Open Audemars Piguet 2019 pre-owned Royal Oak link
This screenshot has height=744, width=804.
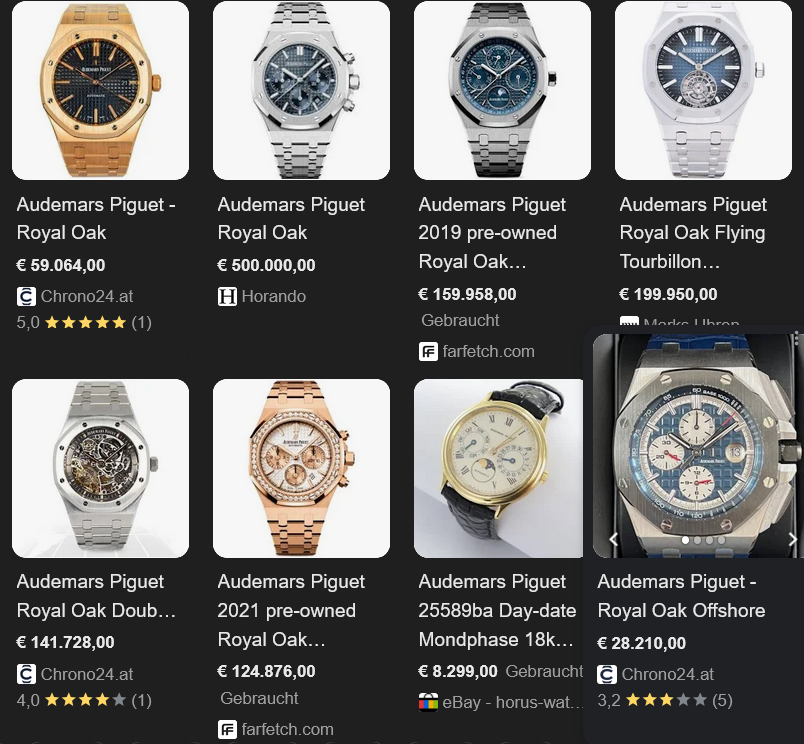[492, 233]
